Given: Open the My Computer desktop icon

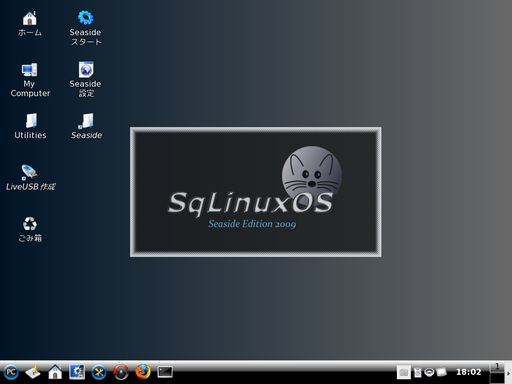Looking at the screenshot, I should (30, 79).
